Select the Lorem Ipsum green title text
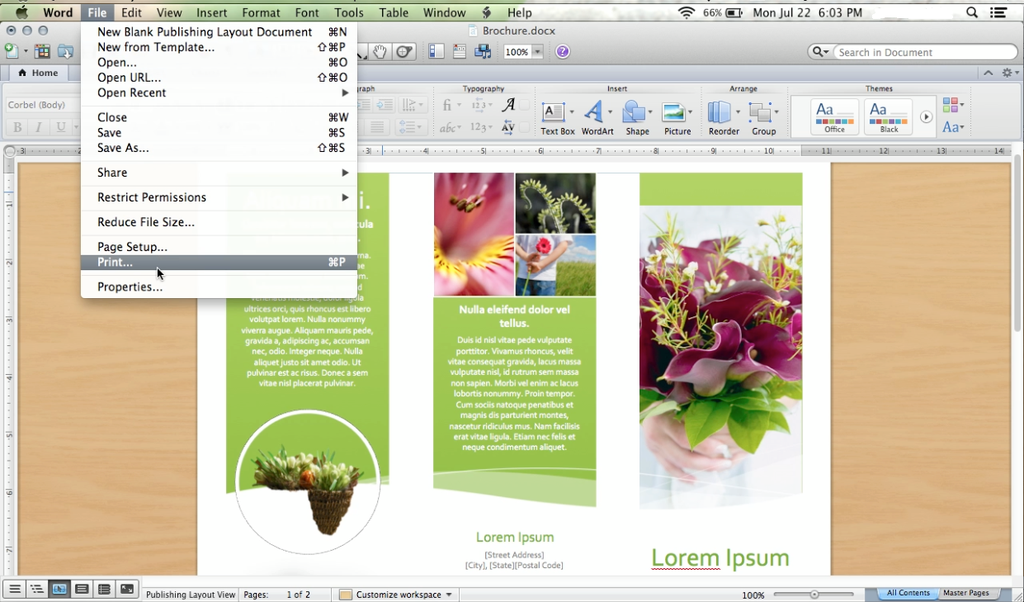1024x602 pixels. [x=720, y=558]
